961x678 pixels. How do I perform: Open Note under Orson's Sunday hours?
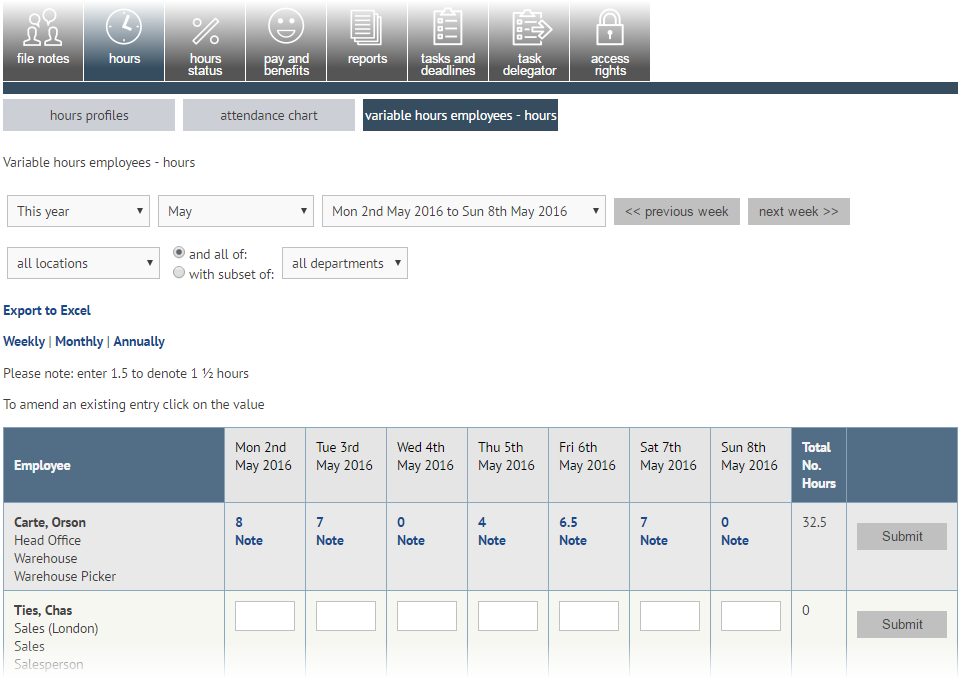tap(735, 540)
